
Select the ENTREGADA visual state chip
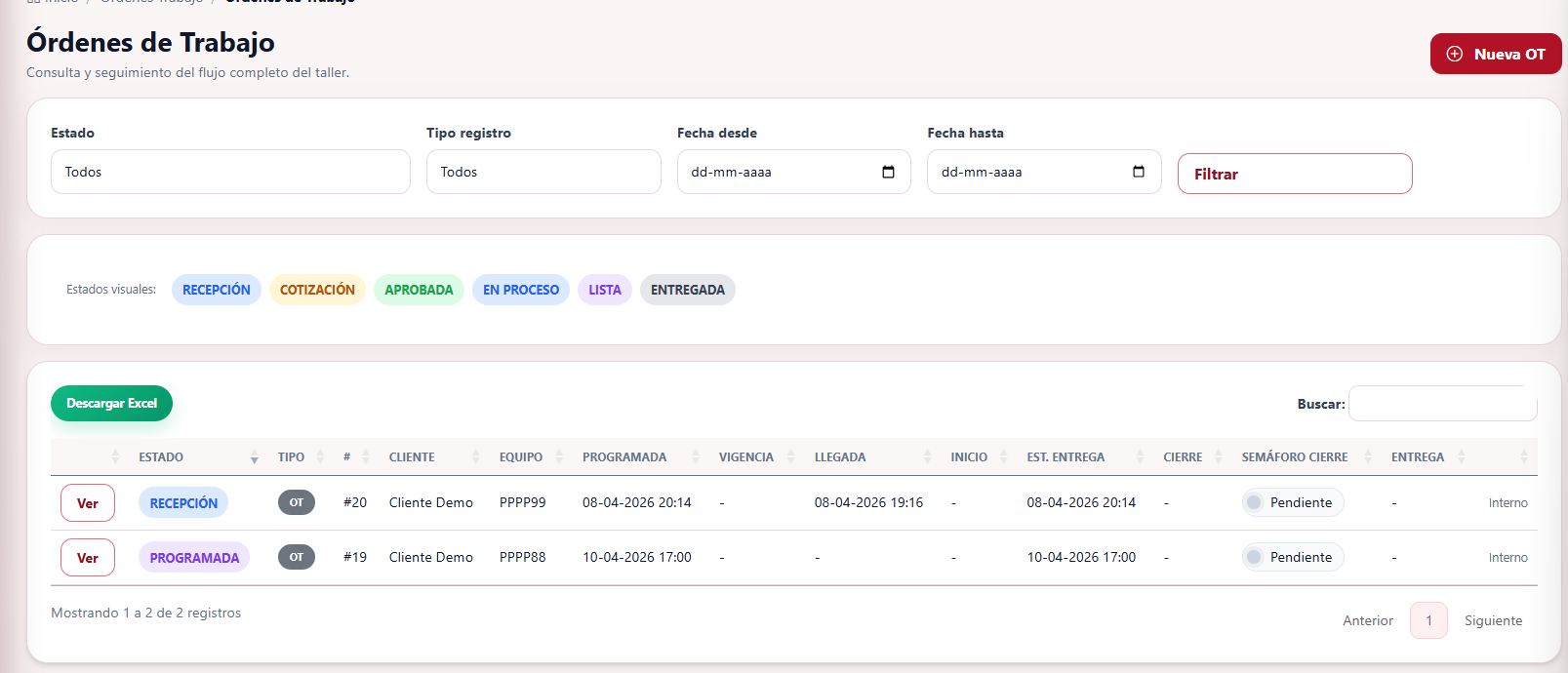(x=688, y=290)
